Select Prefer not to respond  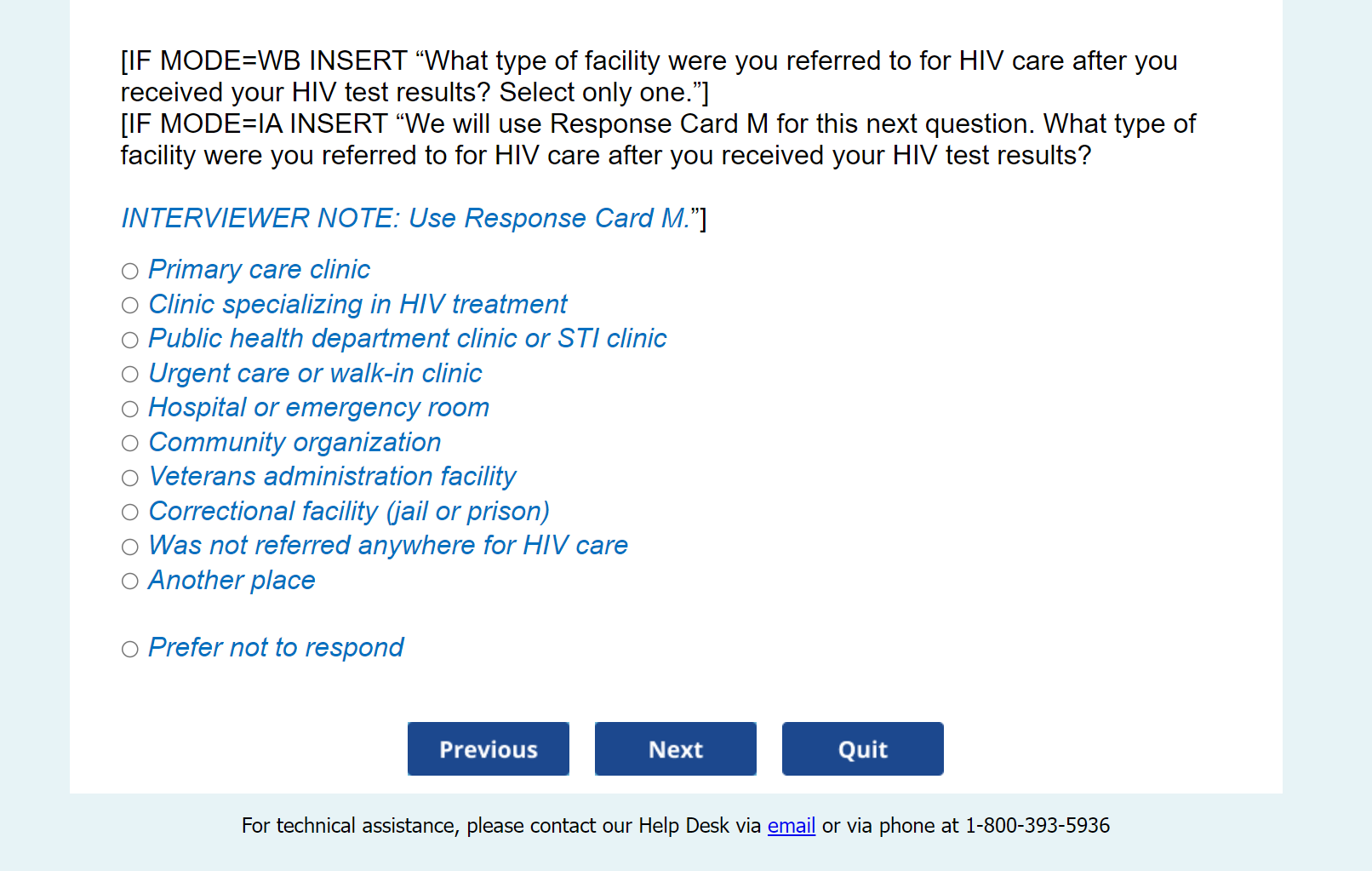point(130,650)
